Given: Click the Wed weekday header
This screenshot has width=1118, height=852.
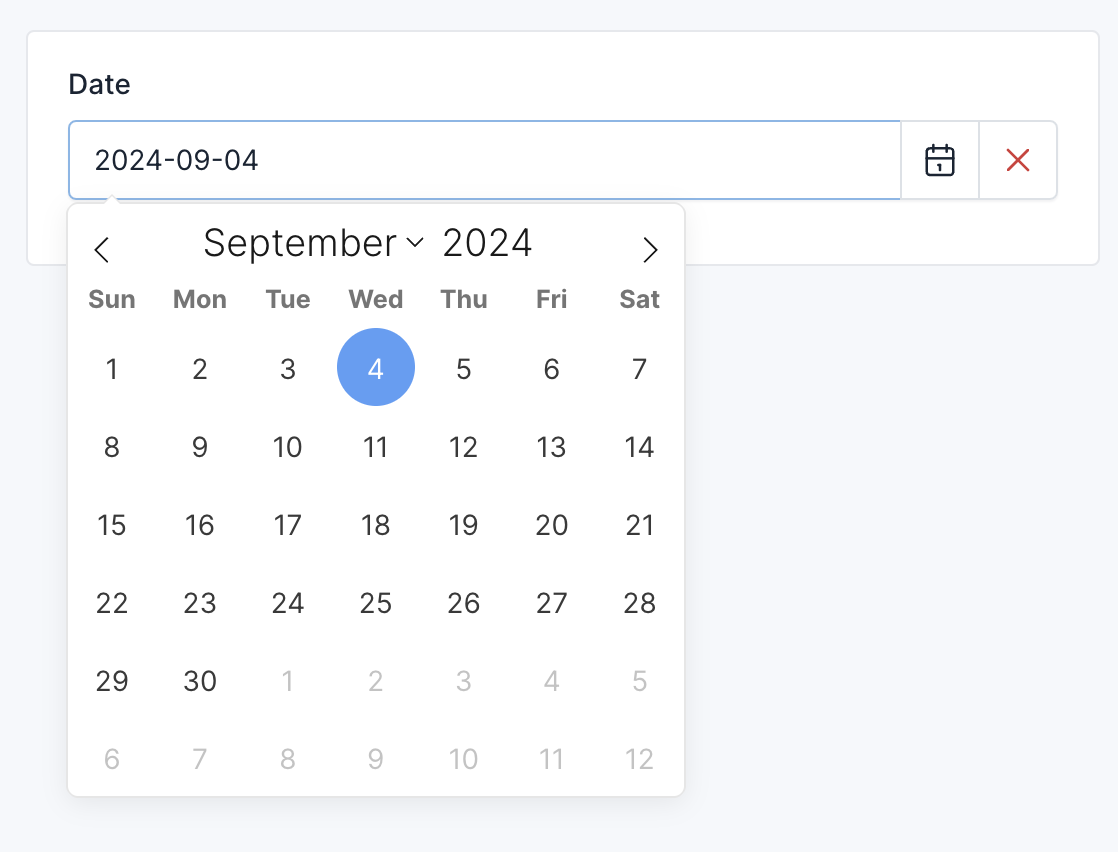Looking at the screenshot, I should (x=376, y=299).
